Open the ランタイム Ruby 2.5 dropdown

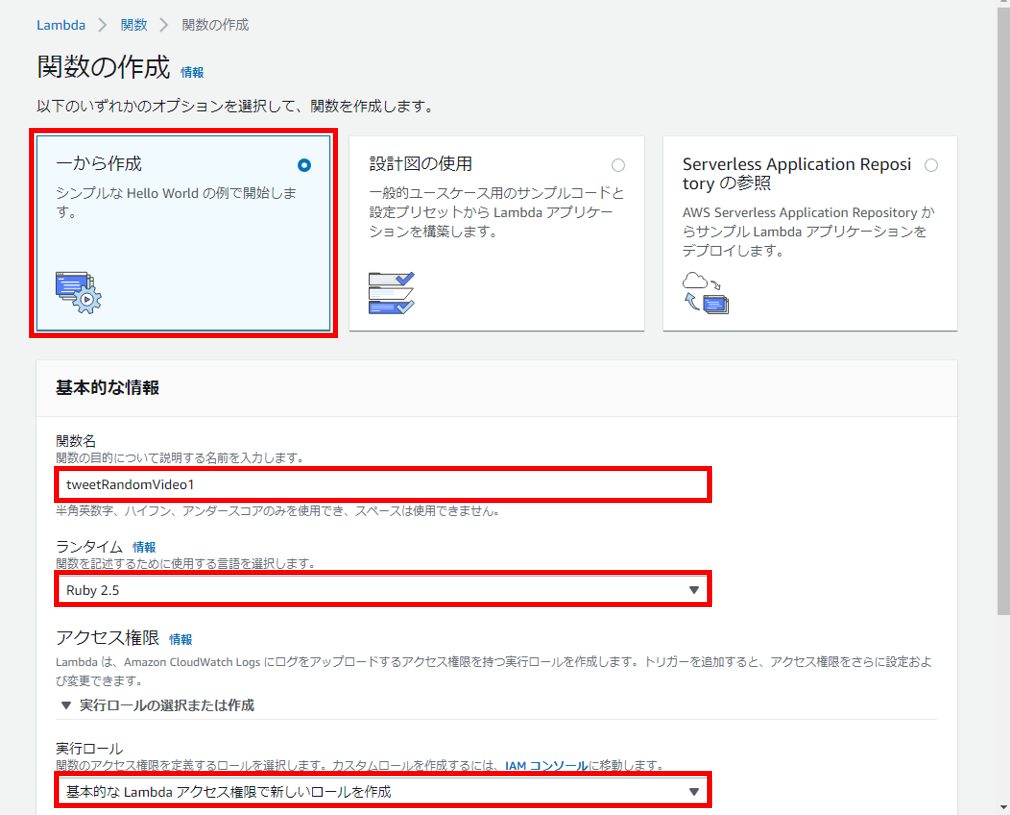384,590
